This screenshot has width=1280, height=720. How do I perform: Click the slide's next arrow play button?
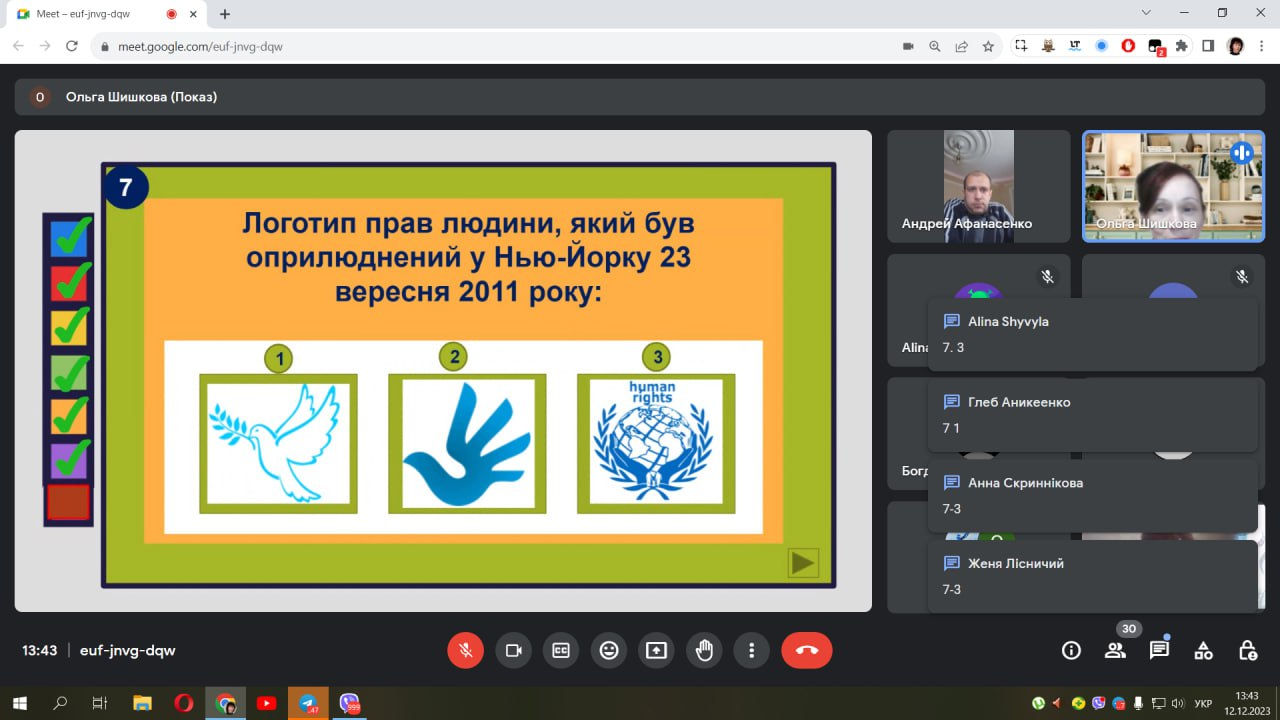point(803,563)
